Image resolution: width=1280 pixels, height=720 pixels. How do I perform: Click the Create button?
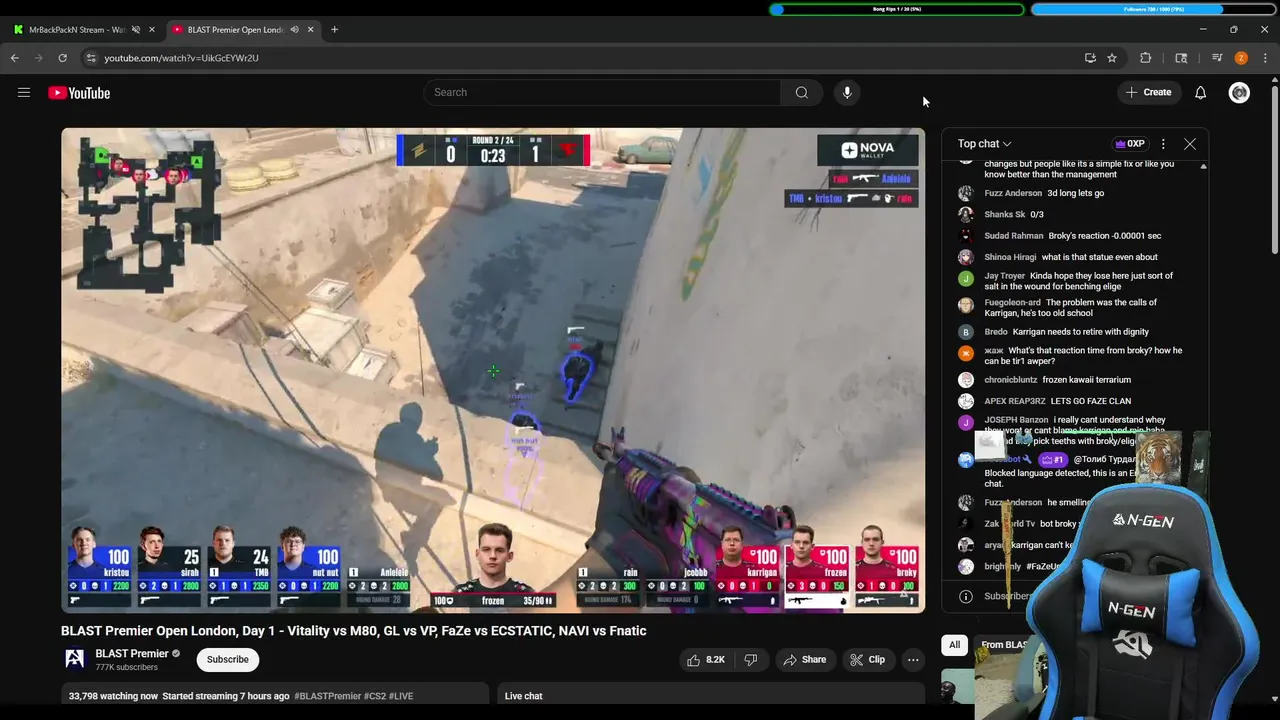click(x=1148, y=92)
